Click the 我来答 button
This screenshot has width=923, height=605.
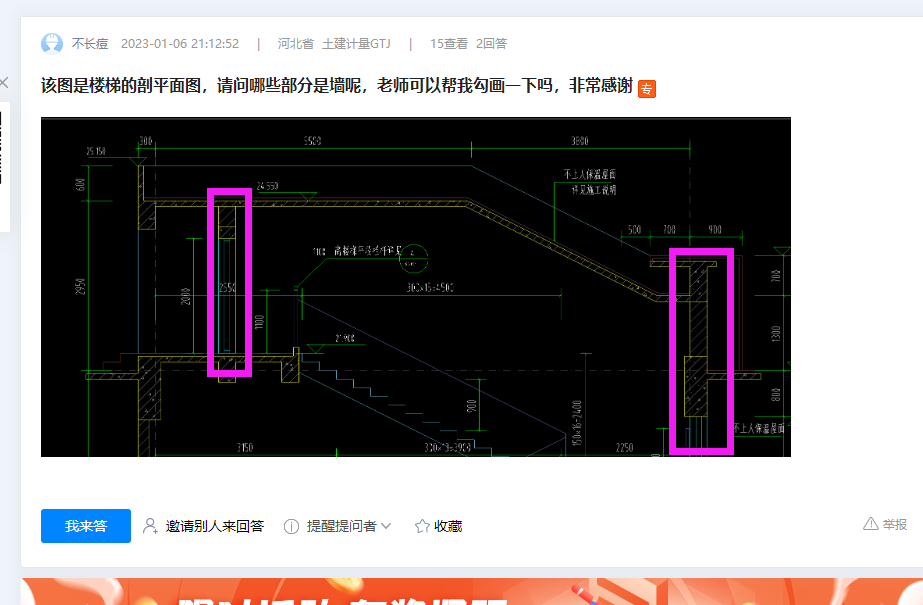coord(86,526)
